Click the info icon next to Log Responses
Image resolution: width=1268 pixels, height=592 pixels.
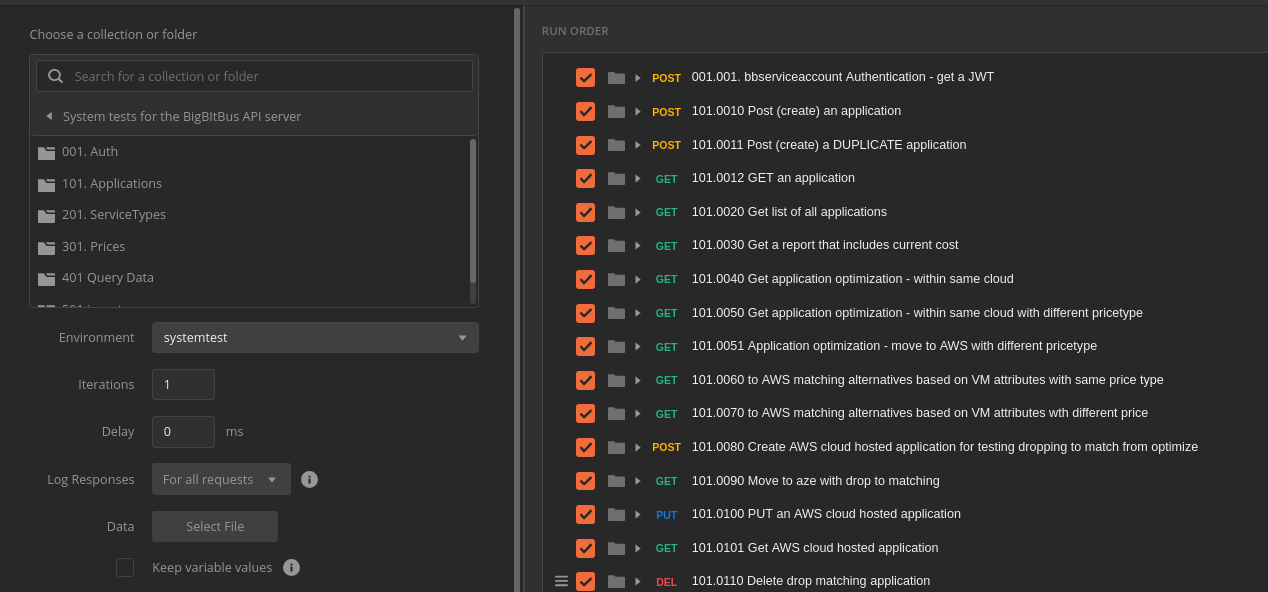[310, 479]
